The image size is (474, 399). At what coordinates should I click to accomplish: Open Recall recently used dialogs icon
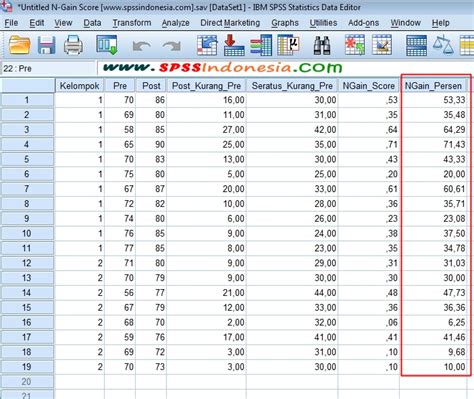click(107, 45)
